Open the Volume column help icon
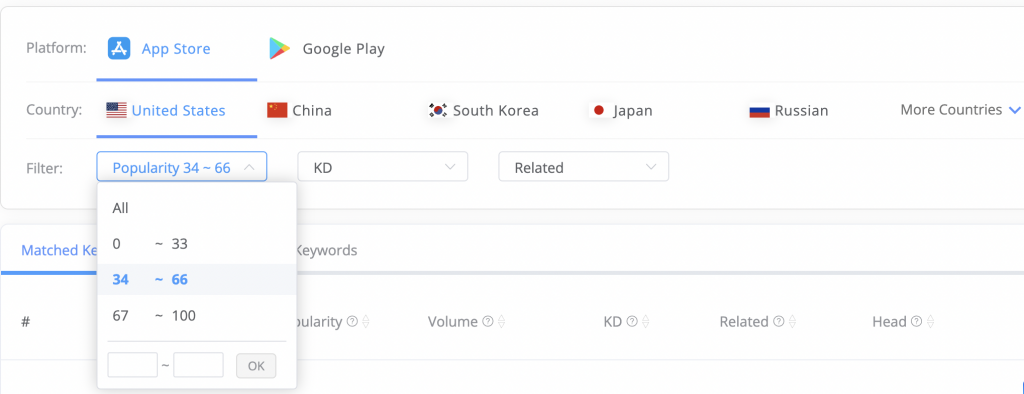The width and height of the screenshot is (1024, 394). click(x=488, y=321)
